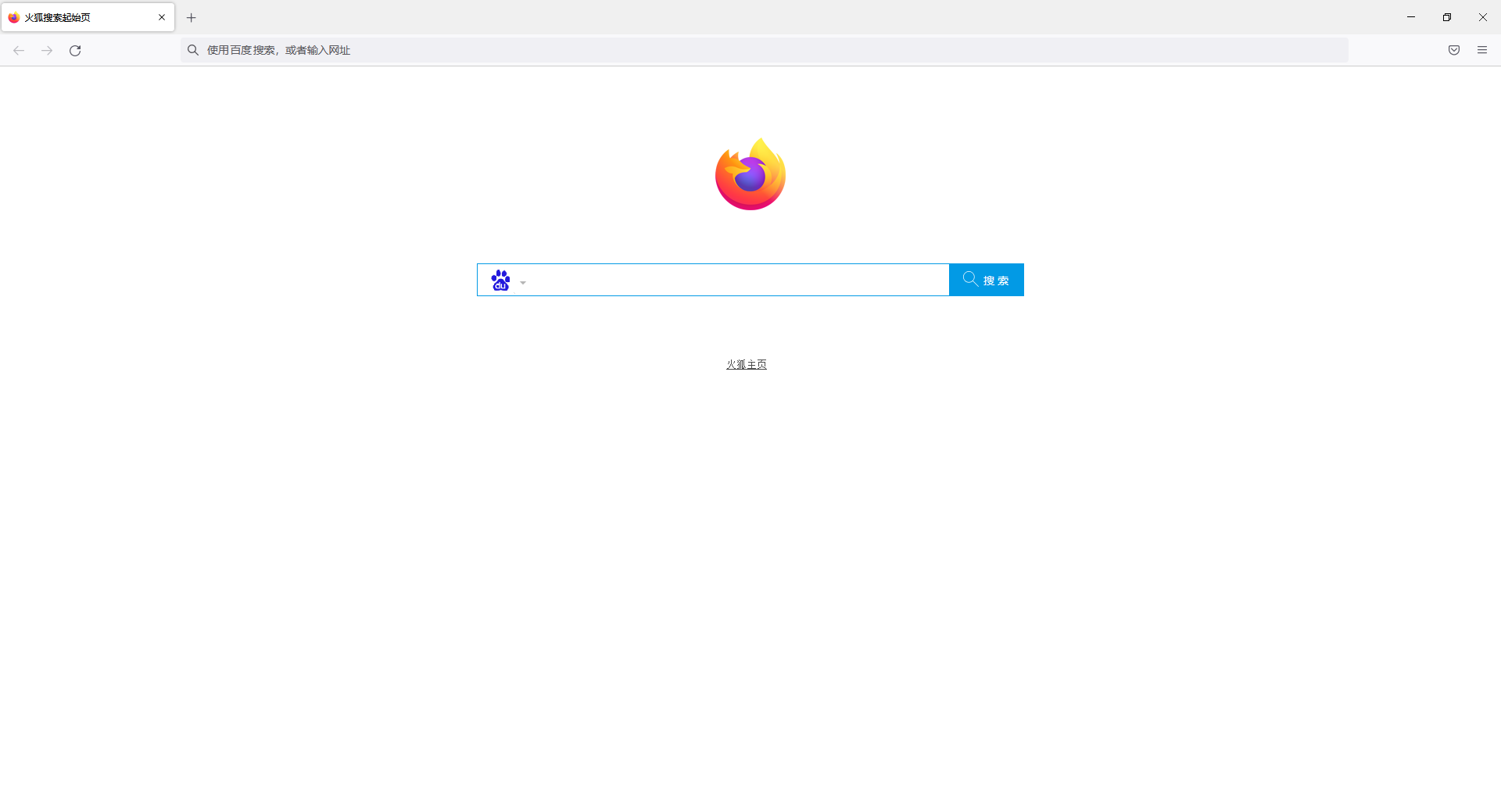This screenshot has height=812, width=1501.
Task: Click the page's central search input box
Action: point(739,280)
